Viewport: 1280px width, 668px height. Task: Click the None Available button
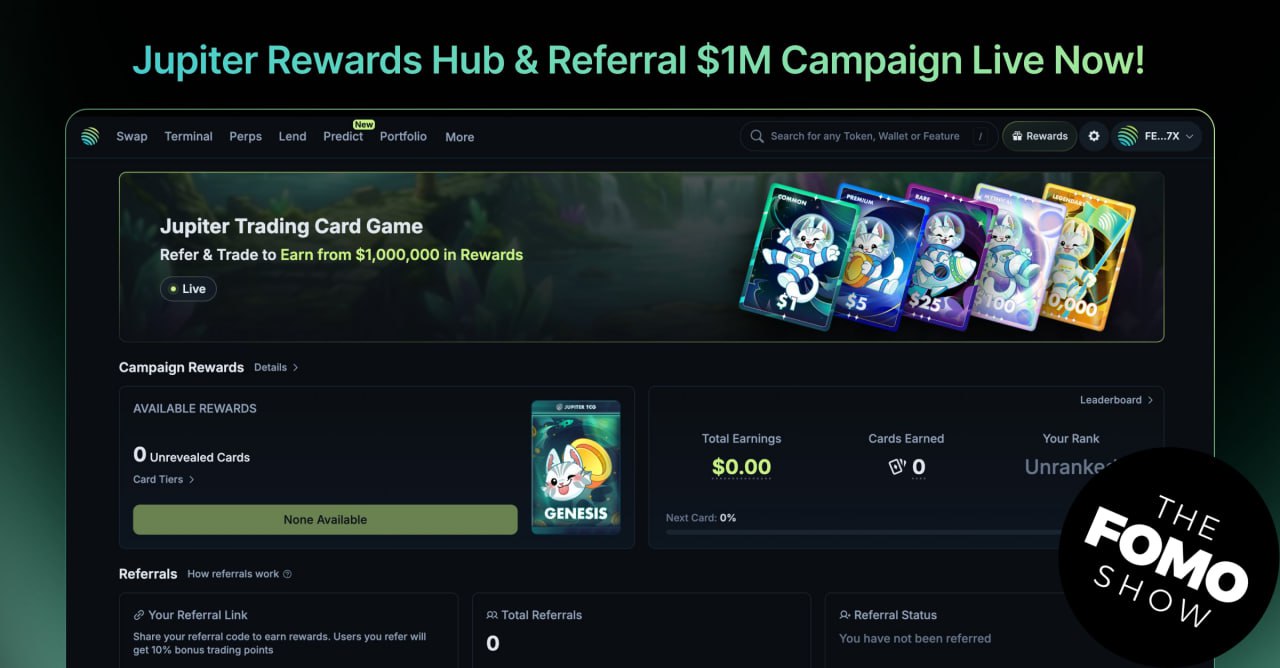(325, 520)
